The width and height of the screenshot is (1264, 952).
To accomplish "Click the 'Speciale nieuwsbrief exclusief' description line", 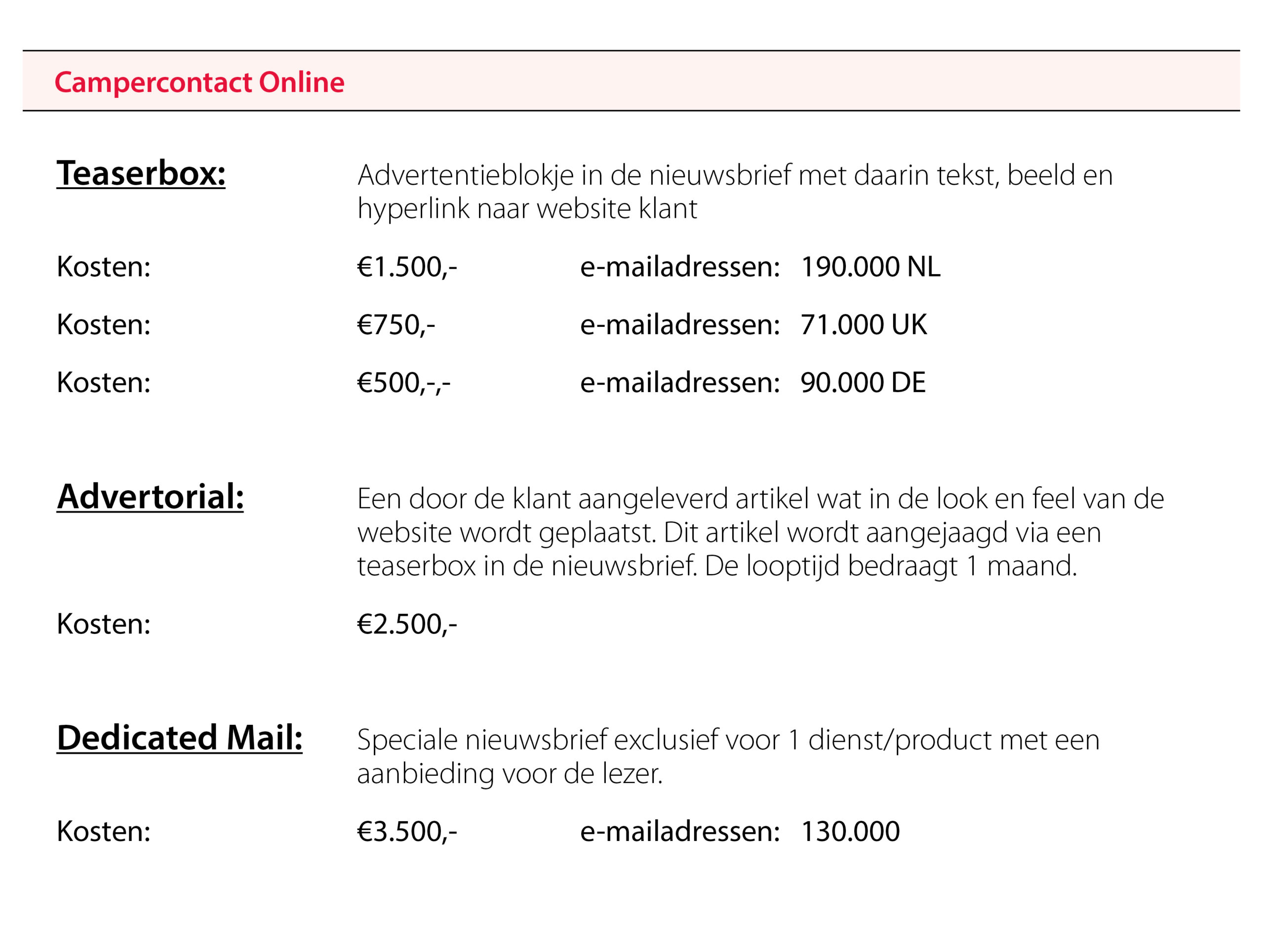I will click(x=728, y=740).
